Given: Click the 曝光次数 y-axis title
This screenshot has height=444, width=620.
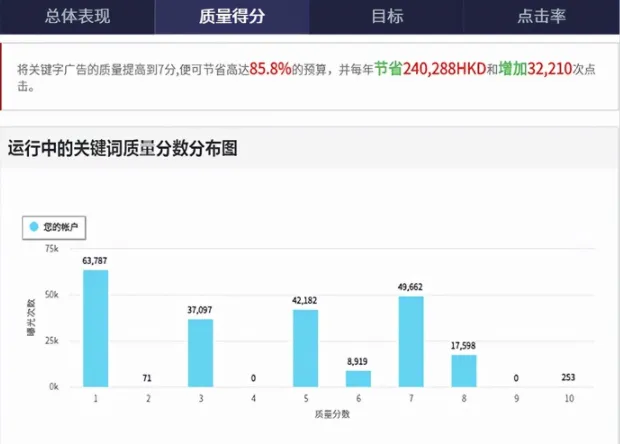Looking at the screenshot, I should tap(31, 317).
